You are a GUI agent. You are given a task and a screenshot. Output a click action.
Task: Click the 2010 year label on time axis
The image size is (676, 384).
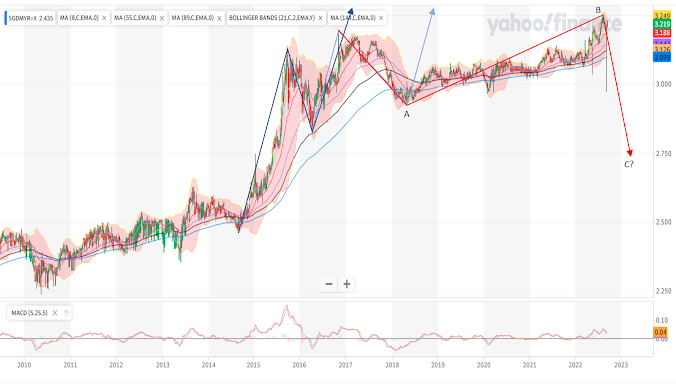pos(24,365)
